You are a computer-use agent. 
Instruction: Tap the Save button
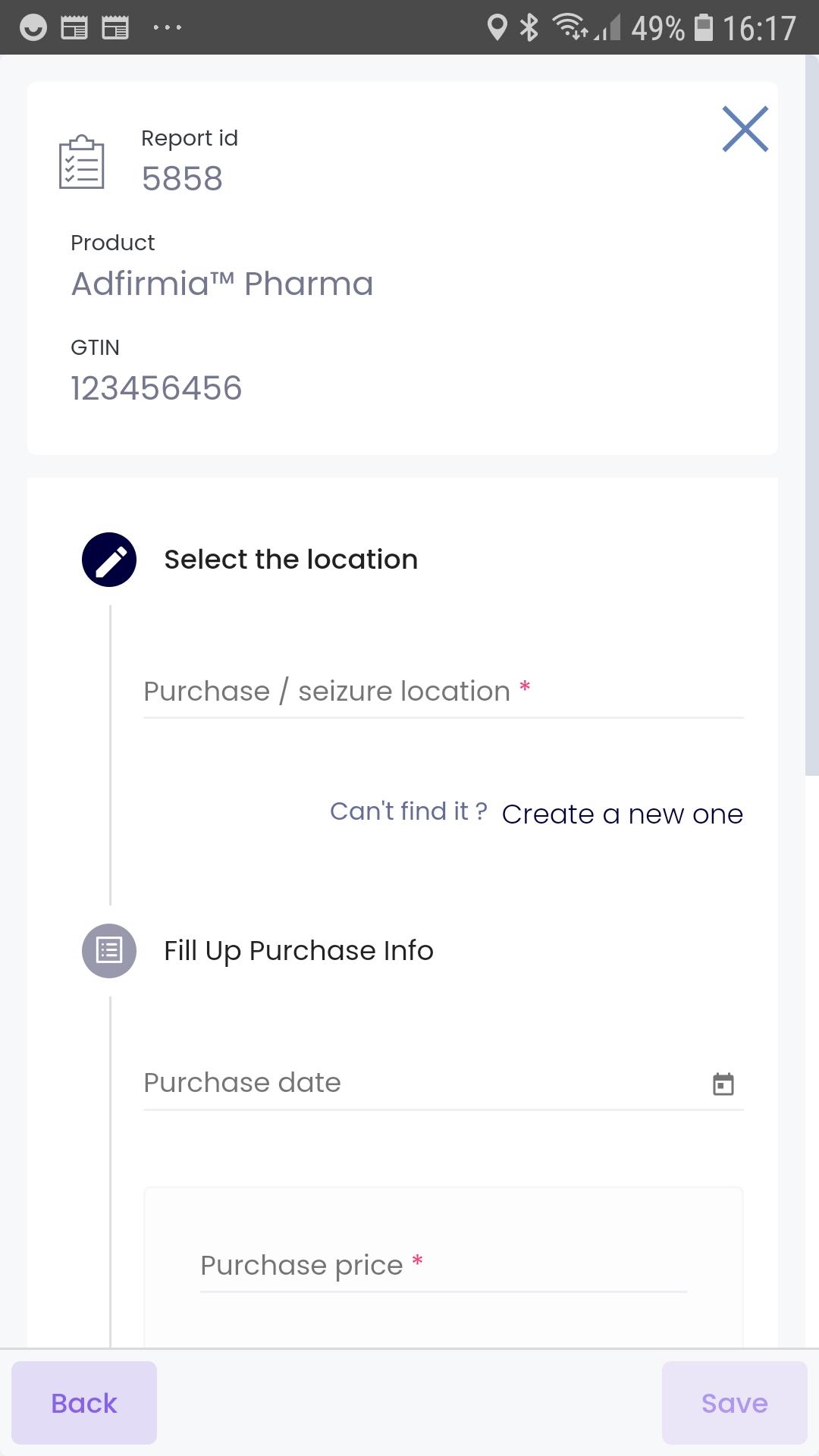[734, 1403]
